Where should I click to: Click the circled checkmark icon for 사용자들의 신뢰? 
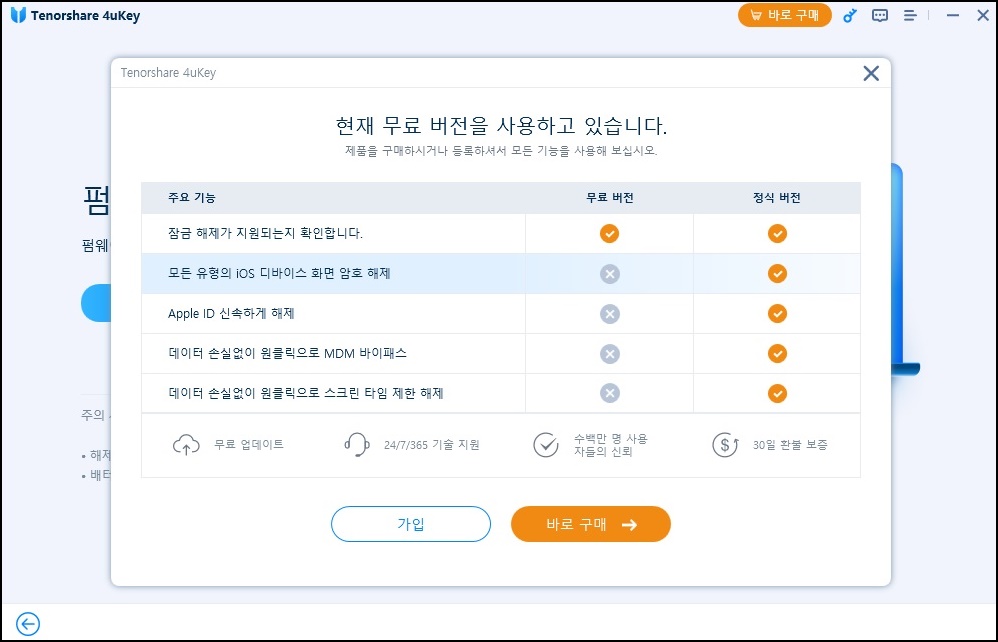click(x=545, y=445)
